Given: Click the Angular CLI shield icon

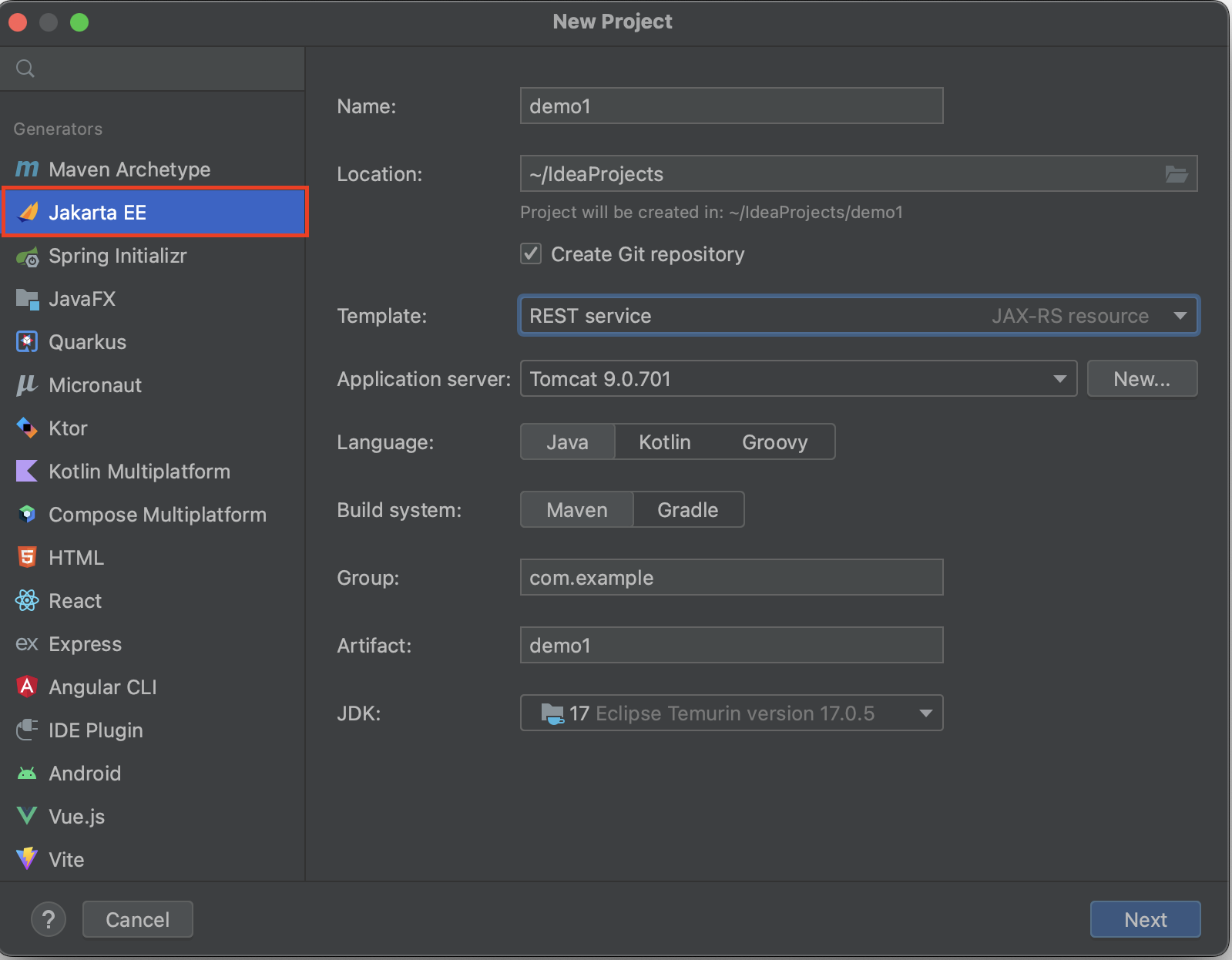Looking at the screenshot, I should 27,686.
